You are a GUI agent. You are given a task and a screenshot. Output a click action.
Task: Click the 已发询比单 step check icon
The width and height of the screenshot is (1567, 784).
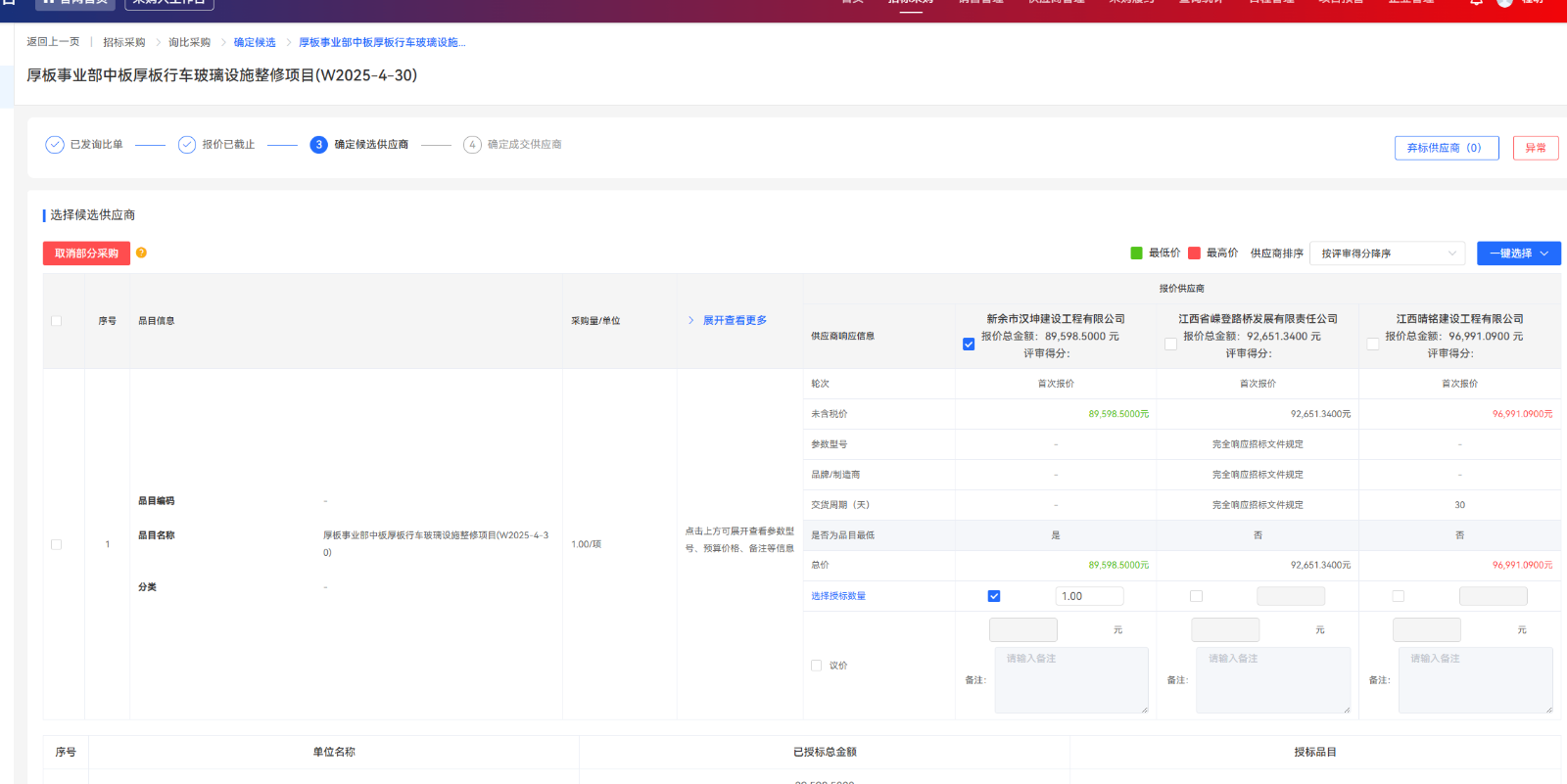[x=55, y=145]
